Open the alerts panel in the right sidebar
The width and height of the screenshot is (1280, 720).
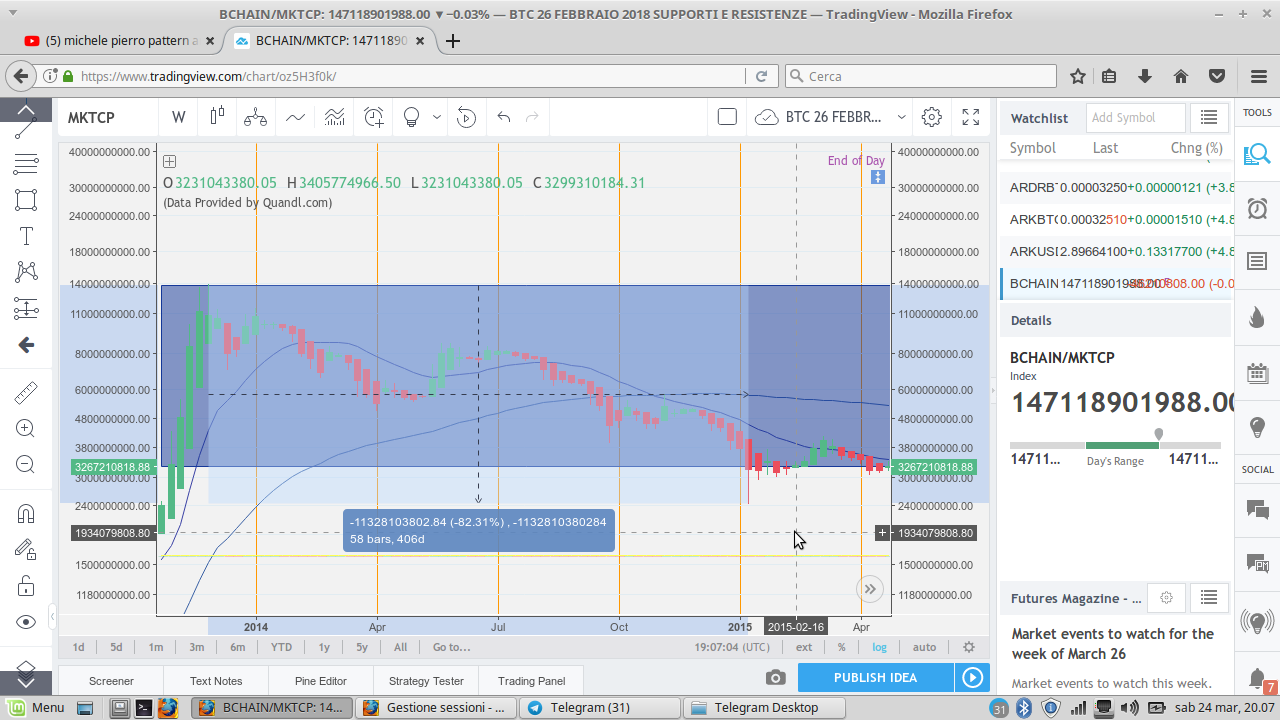click(1257, 208)
